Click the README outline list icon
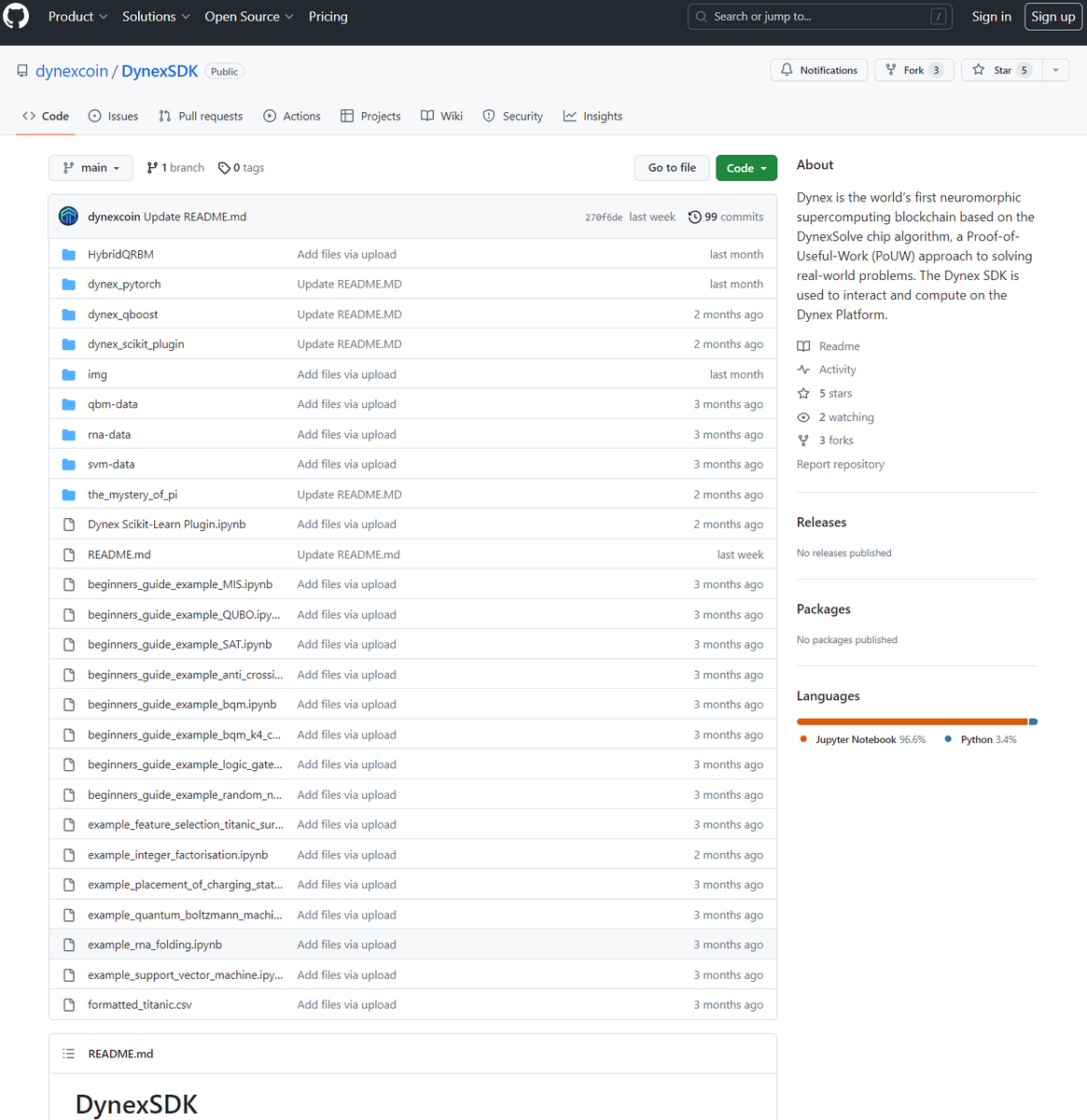 click(68, 1054)
